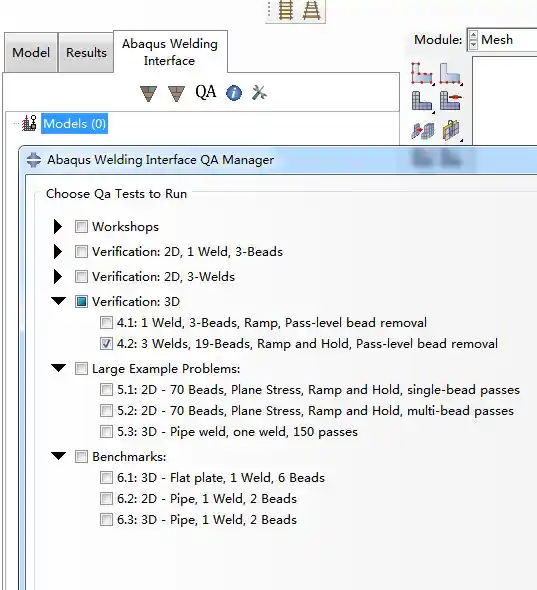Screen dimensions: 537x590
Task: Click the second ladder icon in top toolbar
Action: 312,10
